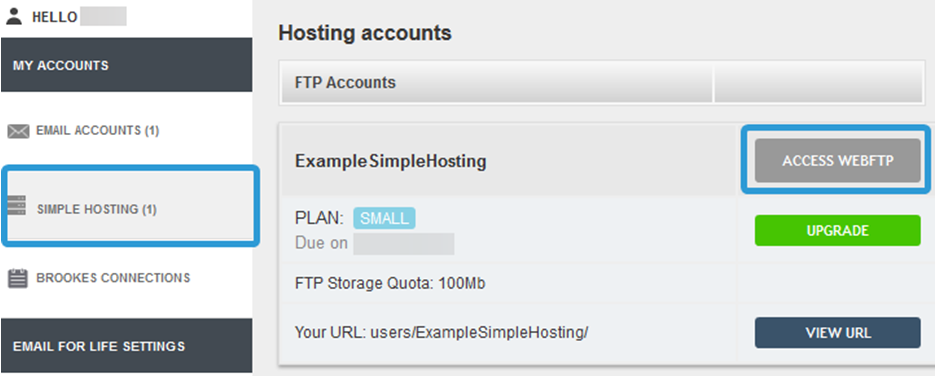Click the HELLO greeting text
936x376 pixels.
tap(55, 17)
